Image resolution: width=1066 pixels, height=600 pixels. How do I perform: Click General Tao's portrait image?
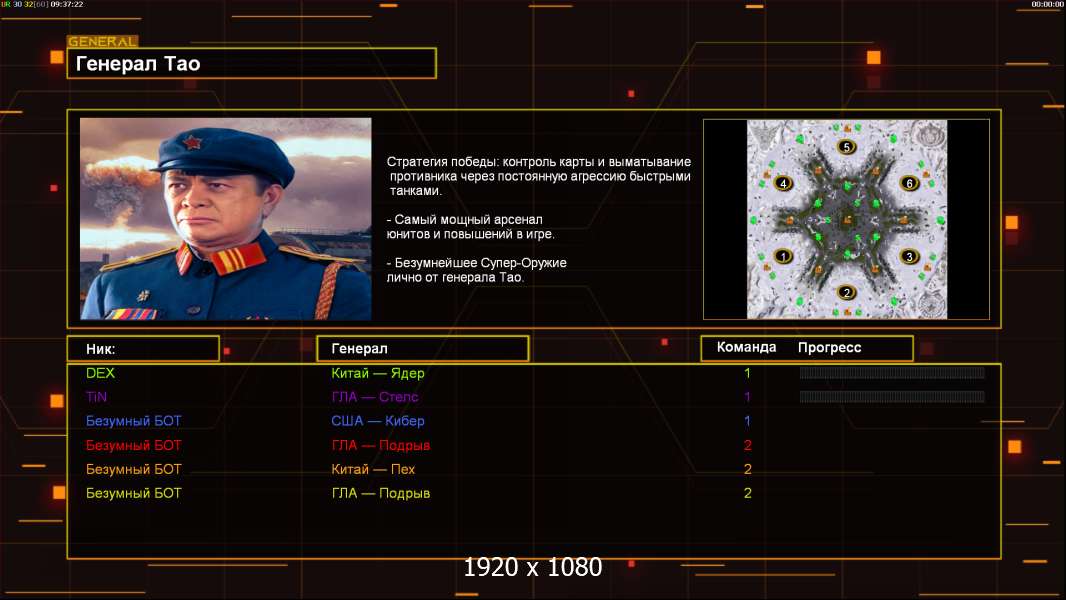click(x=226, y=219)
